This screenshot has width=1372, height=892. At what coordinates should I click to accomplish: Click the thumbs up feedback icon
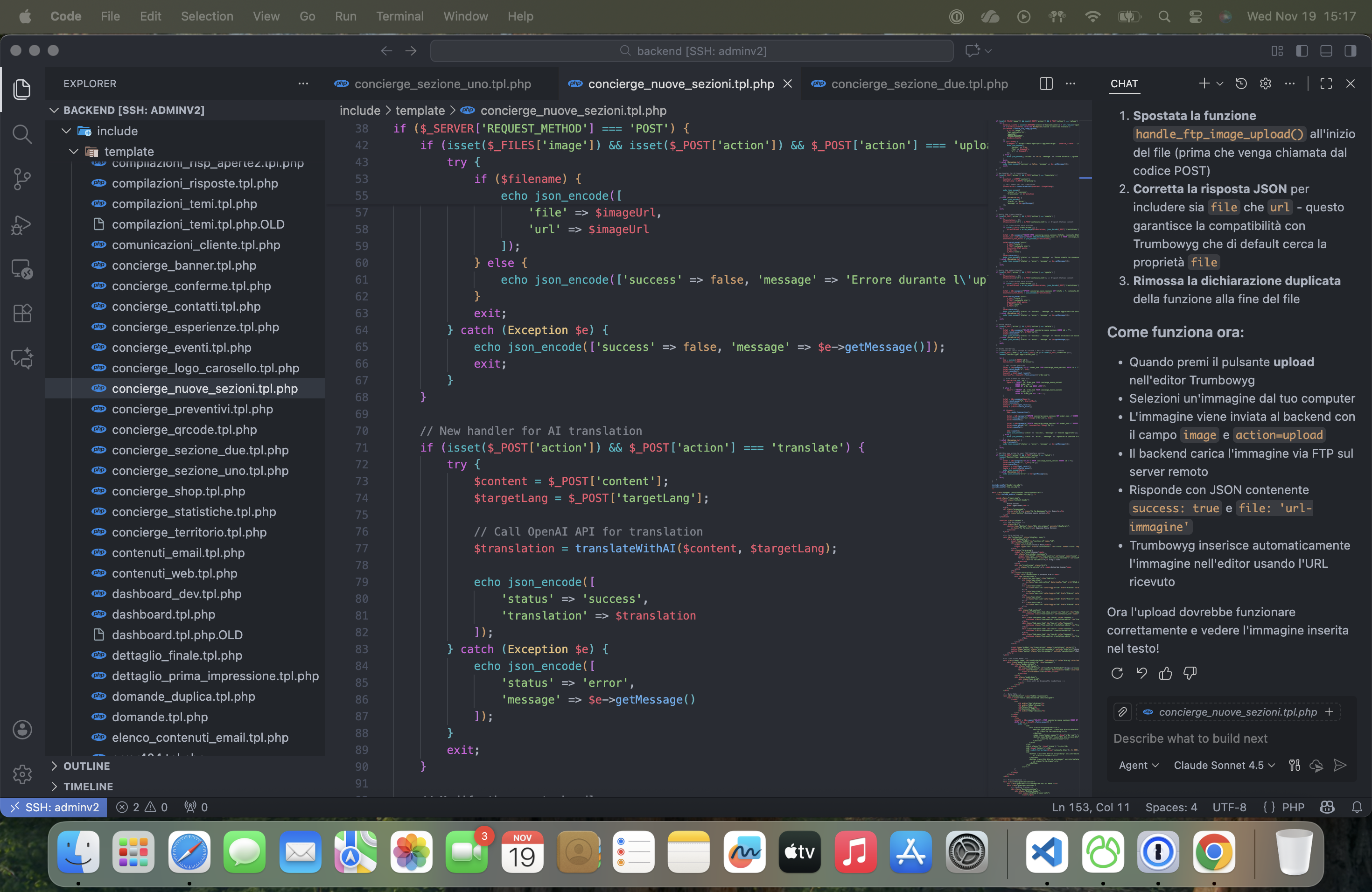coord(1166,673)
